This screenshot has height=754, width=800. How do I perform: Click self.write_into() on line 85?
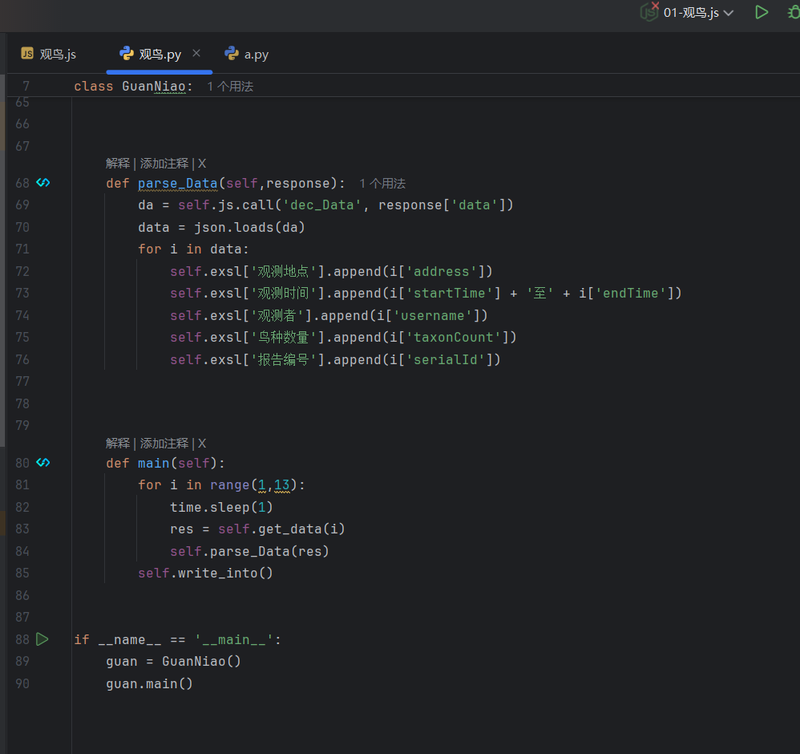205,573
